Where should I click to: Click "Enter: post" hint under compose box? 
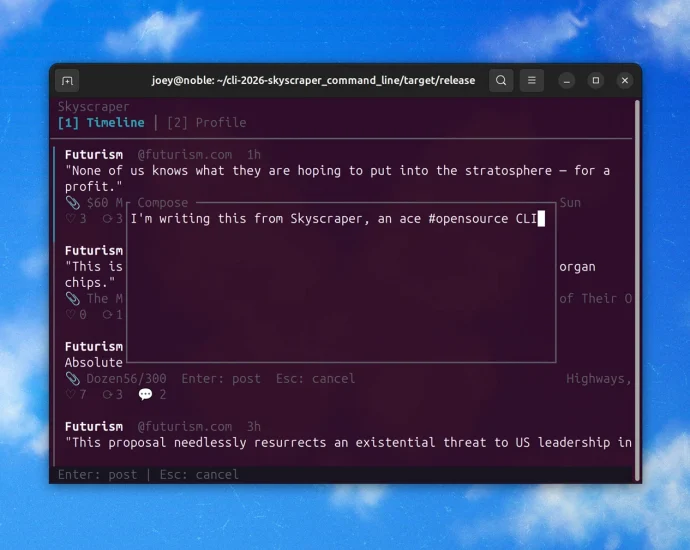pyautogui.click(x=221, y=379)
